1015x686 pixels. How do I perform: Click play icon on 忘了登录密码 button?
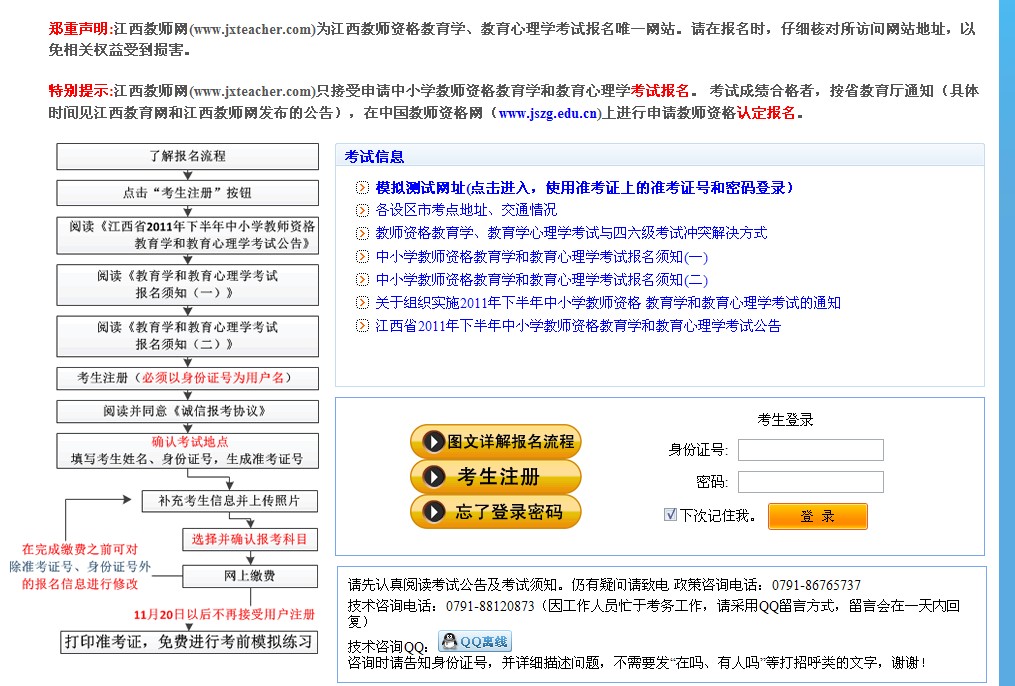[434, 512]
